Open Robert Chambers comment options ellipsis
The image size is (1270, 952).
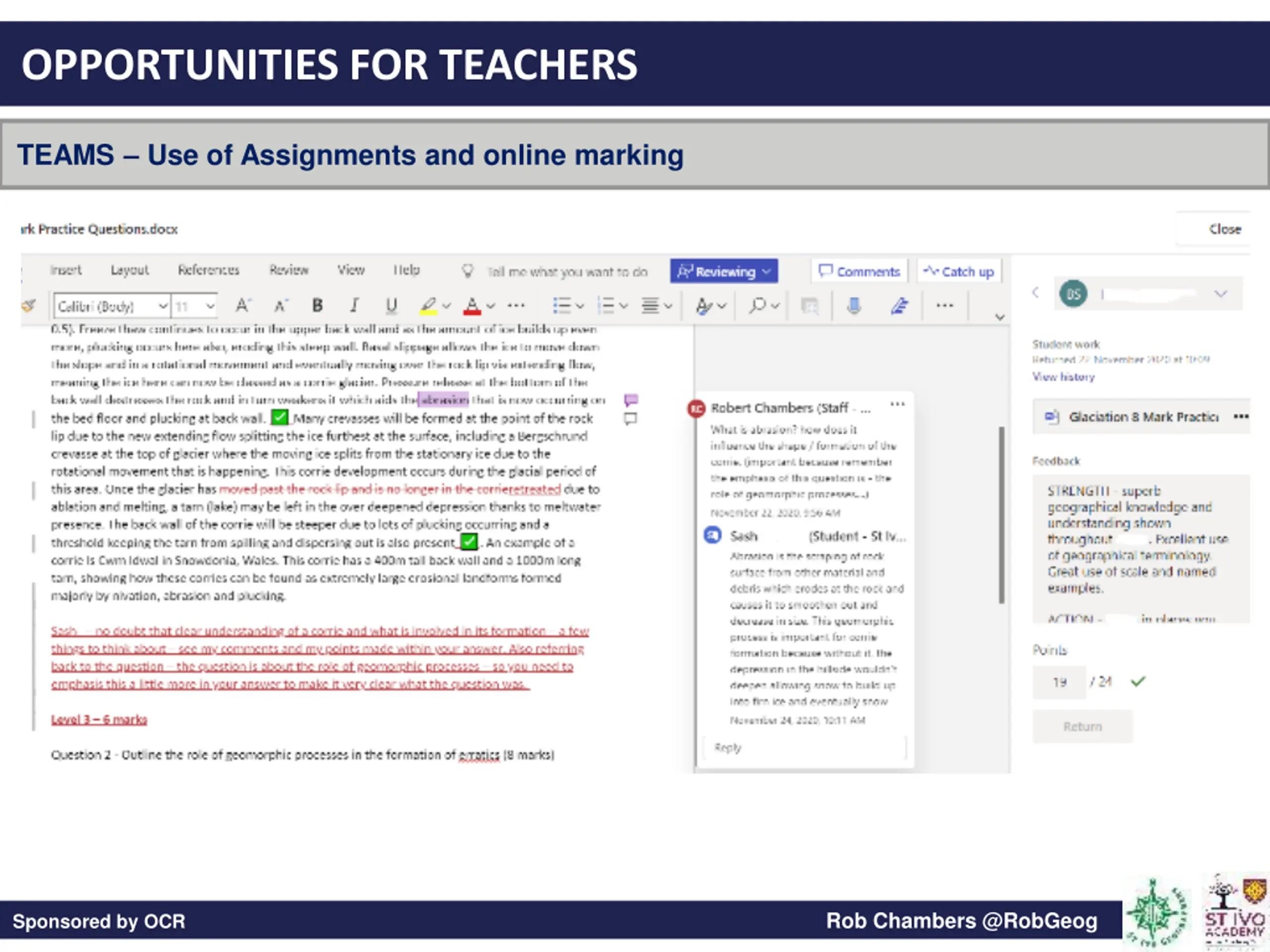pos(897,405)
